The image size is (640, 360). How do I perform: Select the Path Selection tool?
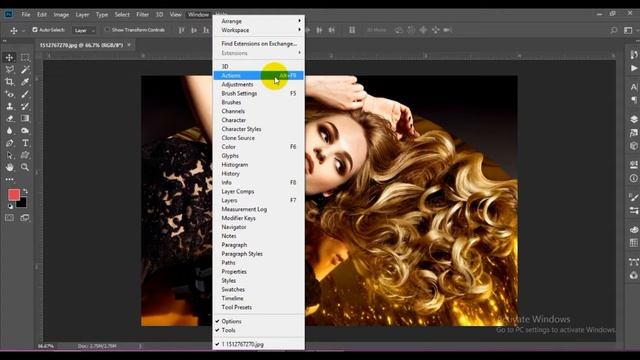pos(9,156)
